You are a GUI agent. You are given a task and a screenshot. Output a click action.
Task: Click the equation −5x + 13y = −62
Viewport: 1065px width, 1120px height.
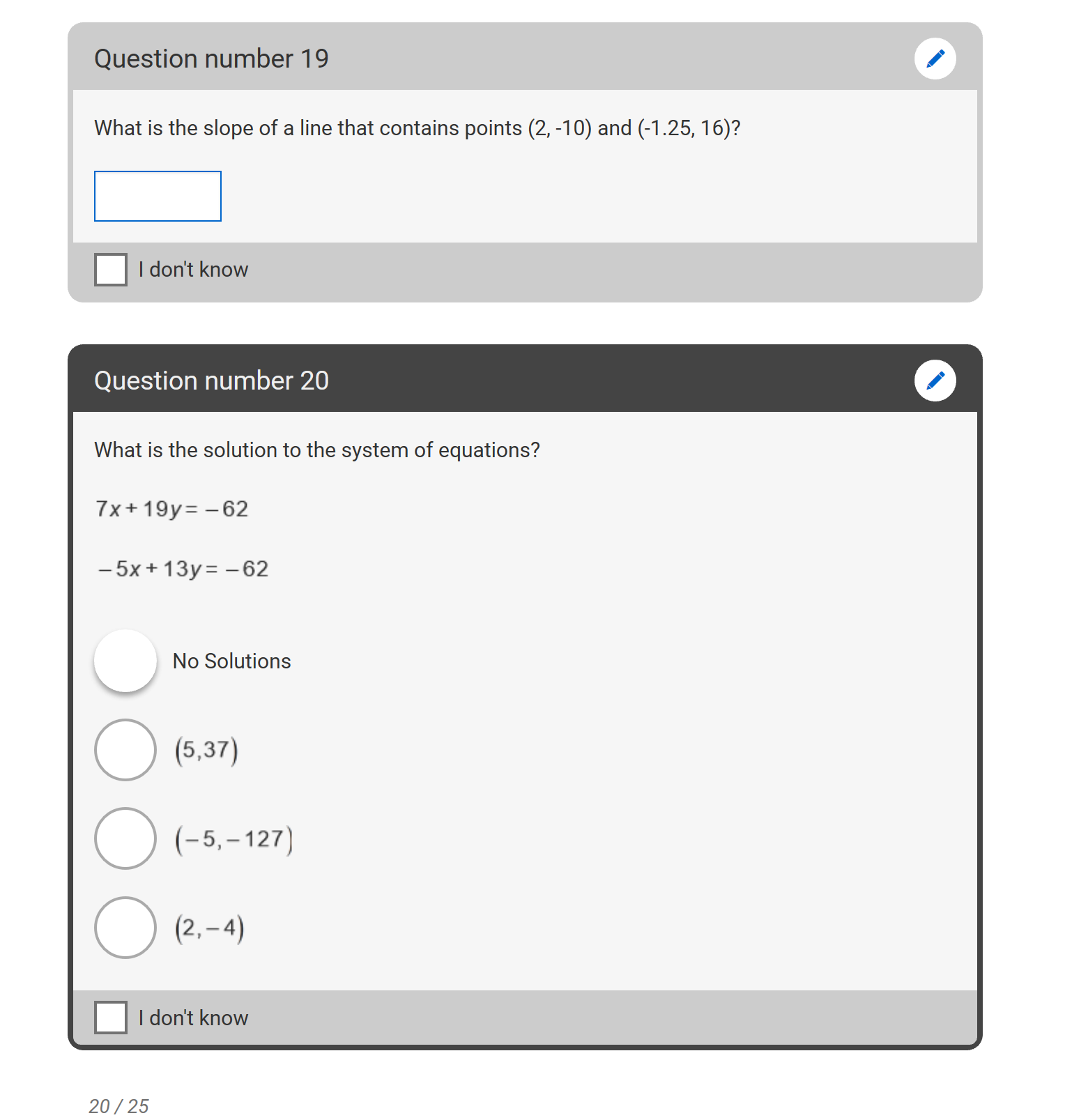point(183,569)
